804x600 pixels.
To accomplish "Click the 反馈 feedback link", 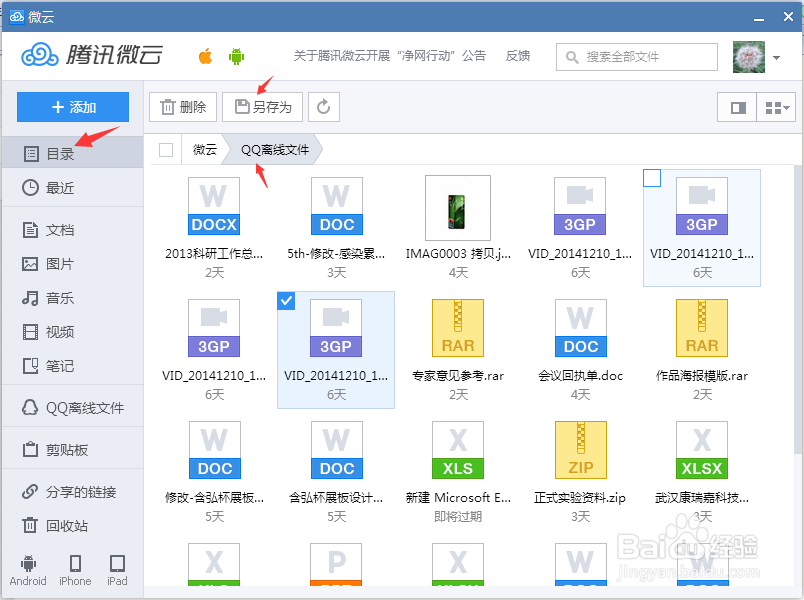I will [517, 55].
